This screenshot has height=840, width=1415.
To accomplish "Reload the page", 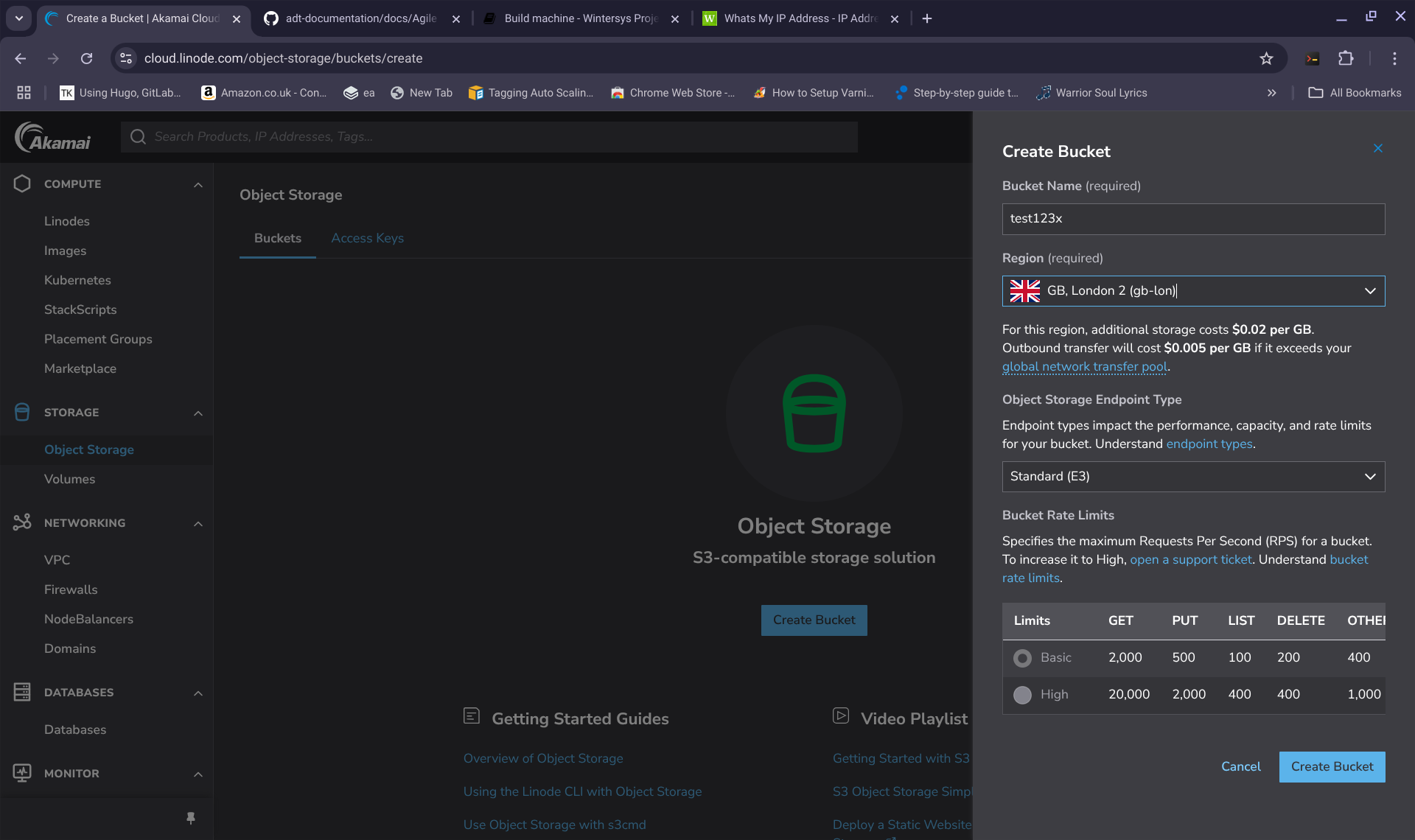I will point(87,58).
